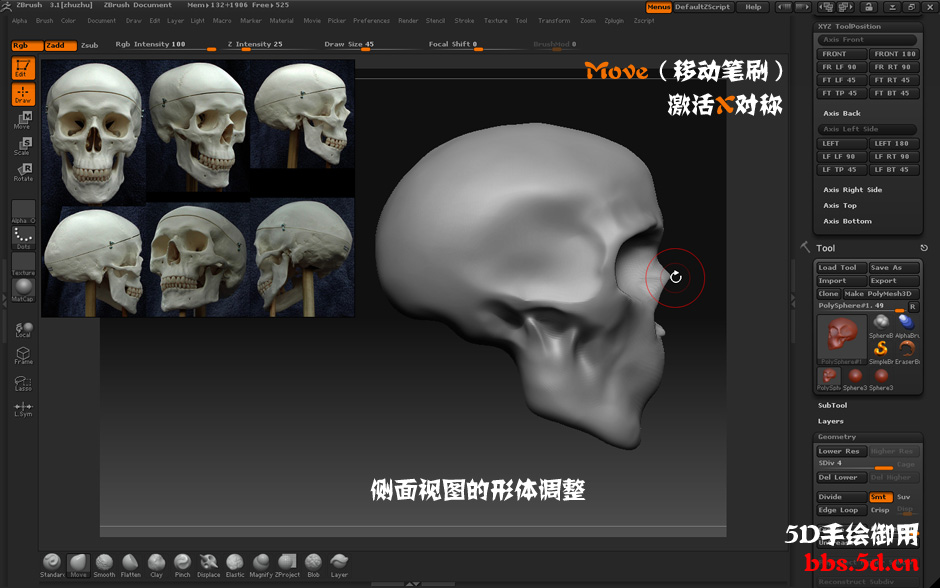Screen dimensions: 940x588
Task: Adjust the Rgb Intensity slider
Action: coord(165,46)
